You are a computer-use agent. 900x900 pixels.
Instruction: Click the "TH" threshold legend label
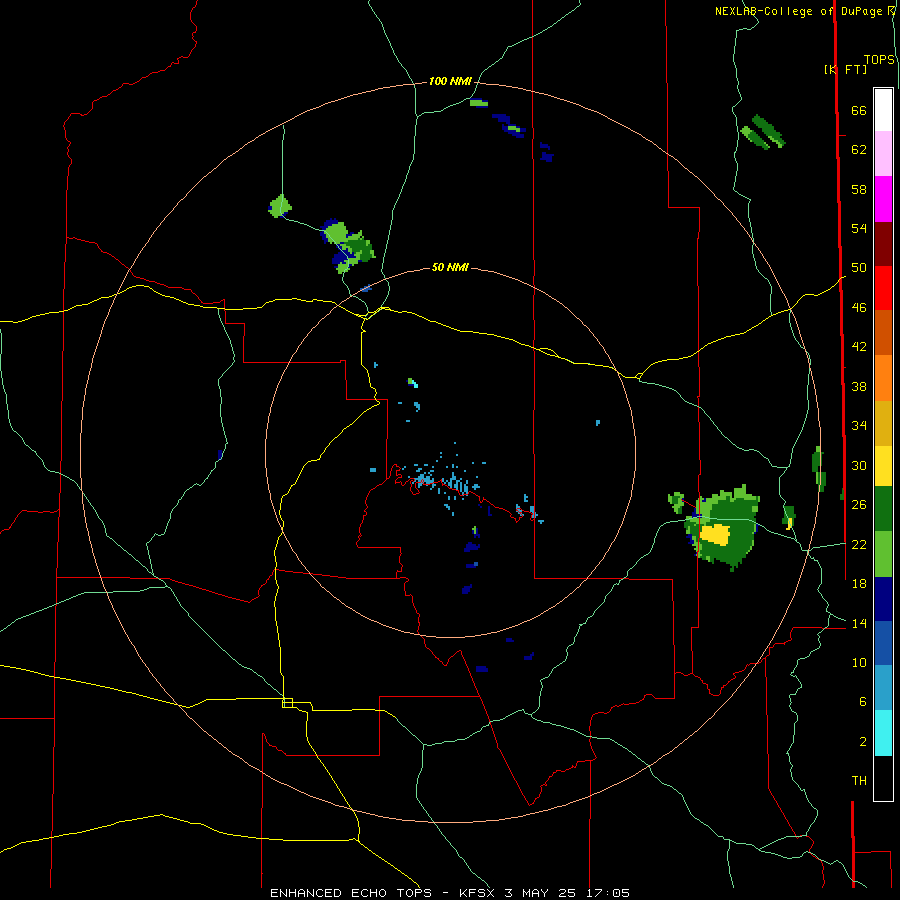tap(859, 780)
